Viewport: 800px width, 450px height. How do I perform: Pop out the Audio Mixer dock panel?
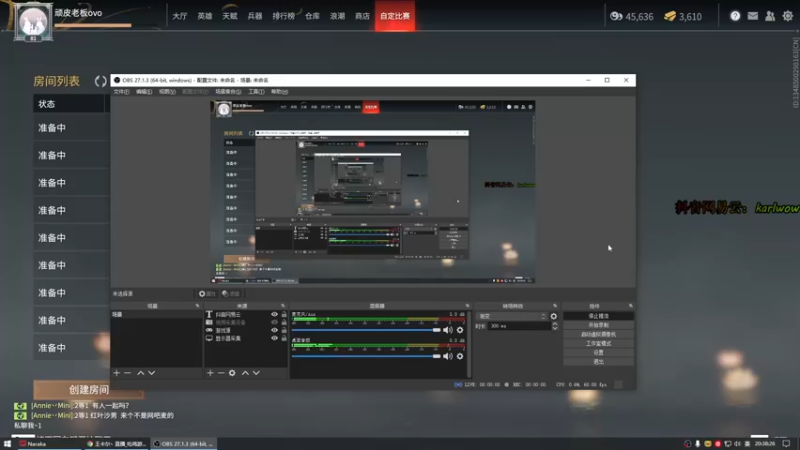(467, 306)
